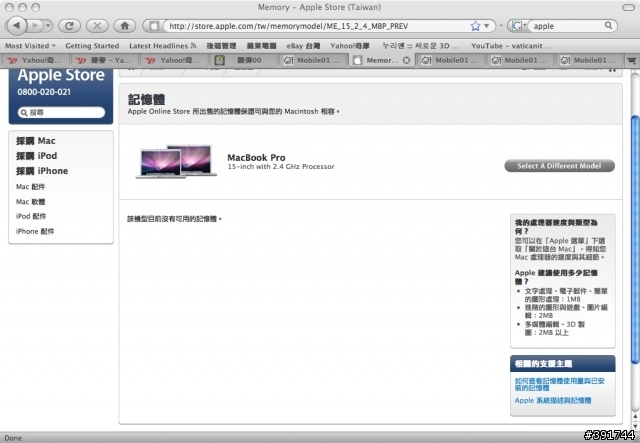Open the YouTube - vaticanit bookmark

(x=511, y=46)
